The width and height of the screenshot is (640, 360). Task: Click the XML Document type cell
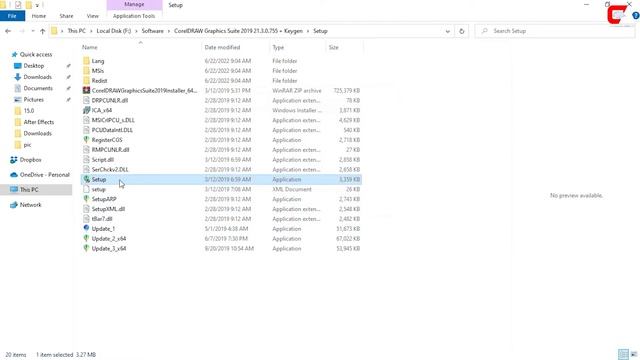click(292, 189)
